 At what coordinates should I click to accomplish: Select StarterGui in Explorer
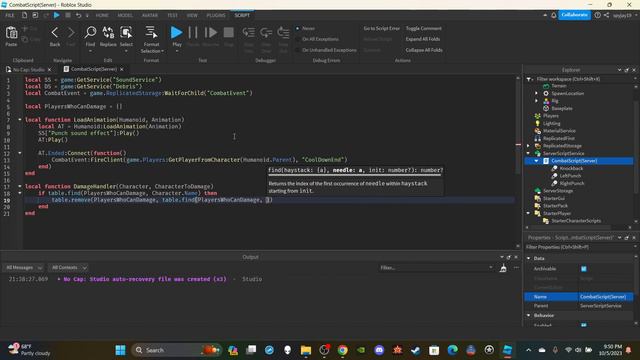tap(553, 198)
